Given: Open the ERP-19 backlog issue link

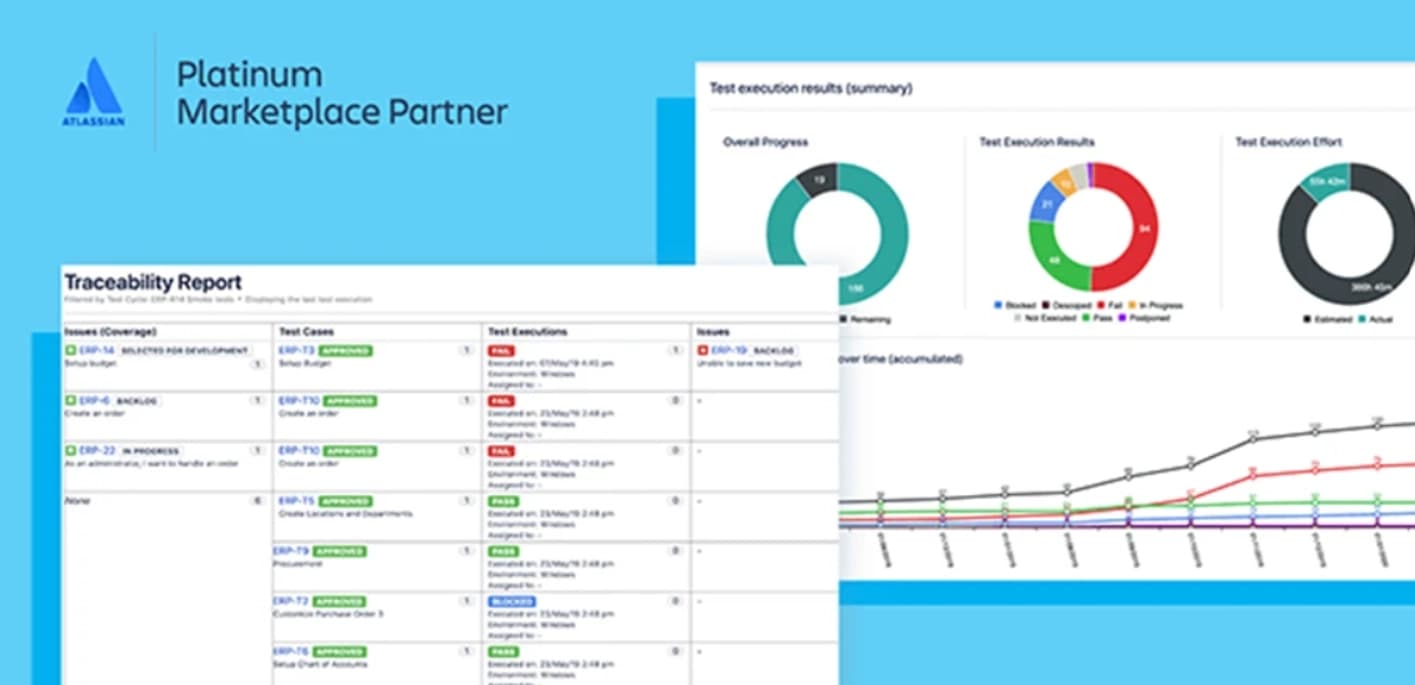Looking at the screenshot, I should [x=728, y=351].
